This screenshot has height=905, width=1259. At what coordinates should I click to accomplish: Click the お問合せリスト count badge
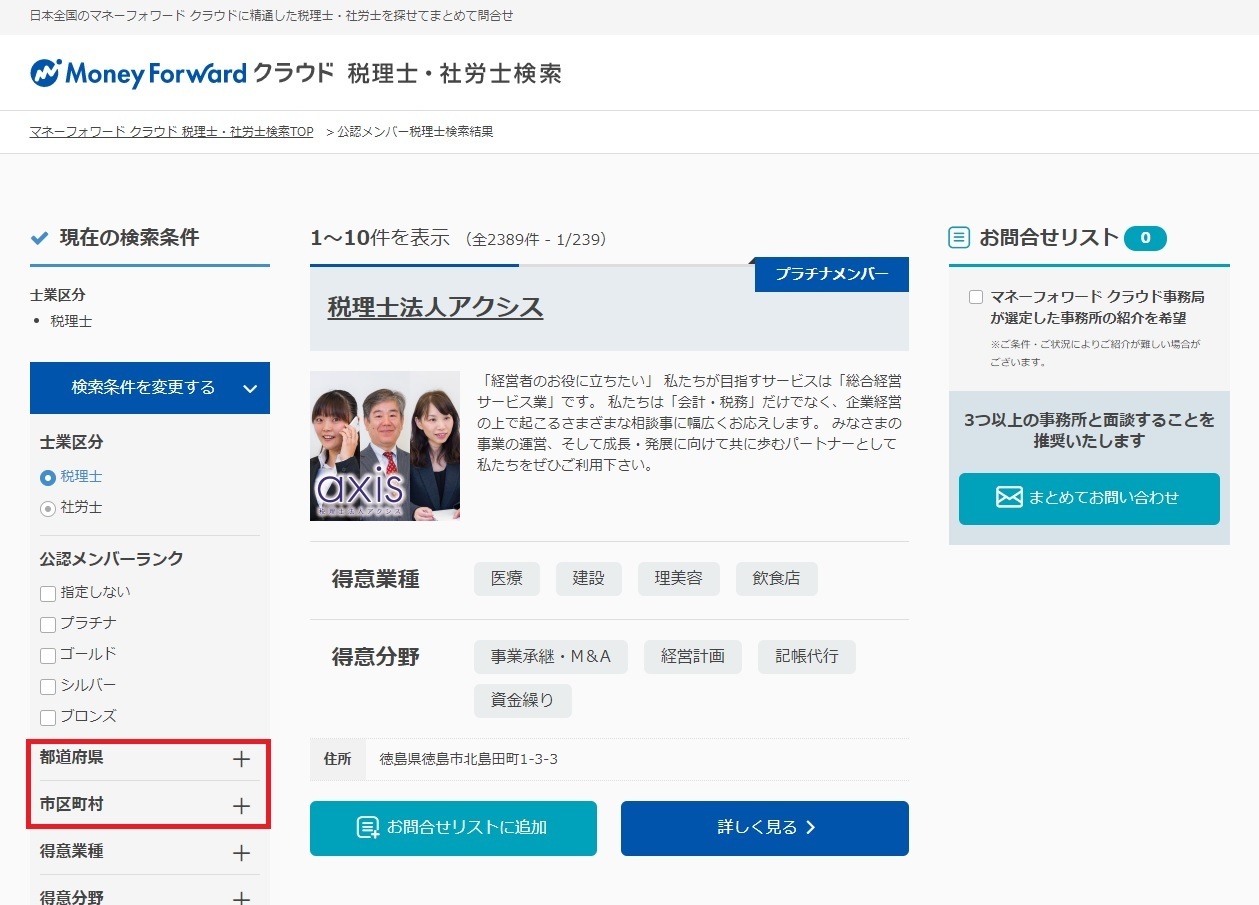(x=1145, y=238)
